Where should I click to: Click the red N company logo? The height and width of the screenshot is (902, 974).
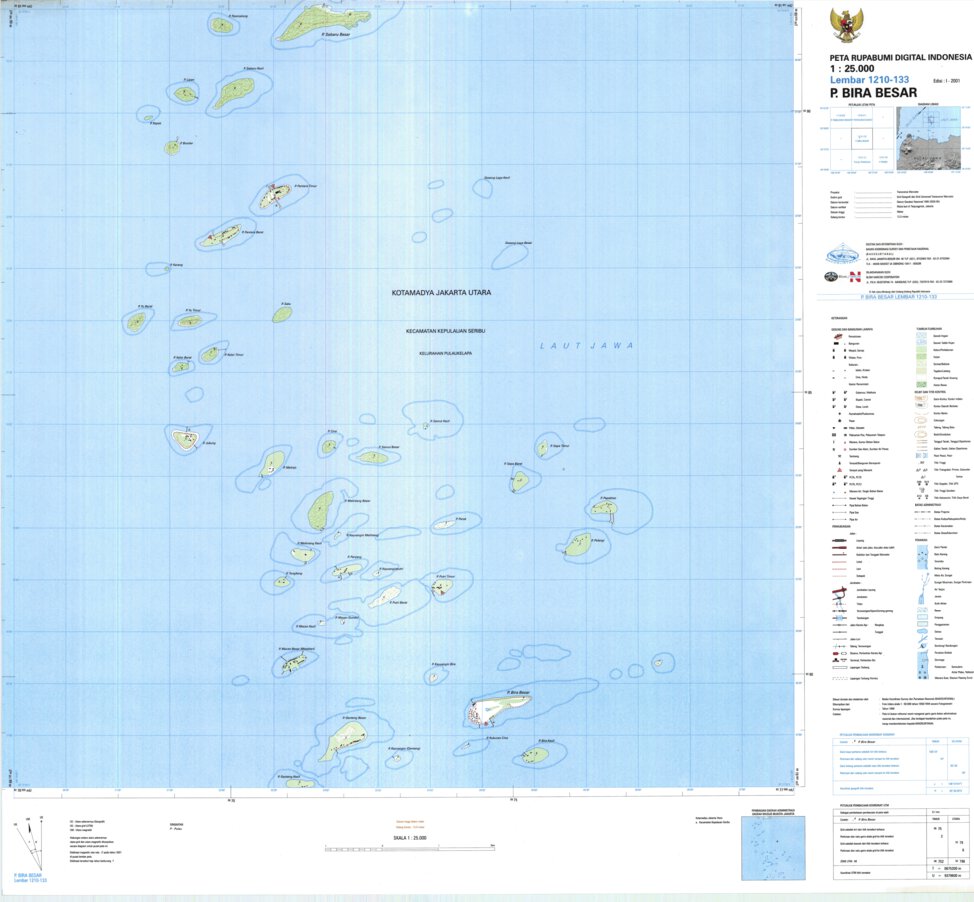(x=854, y=276)
